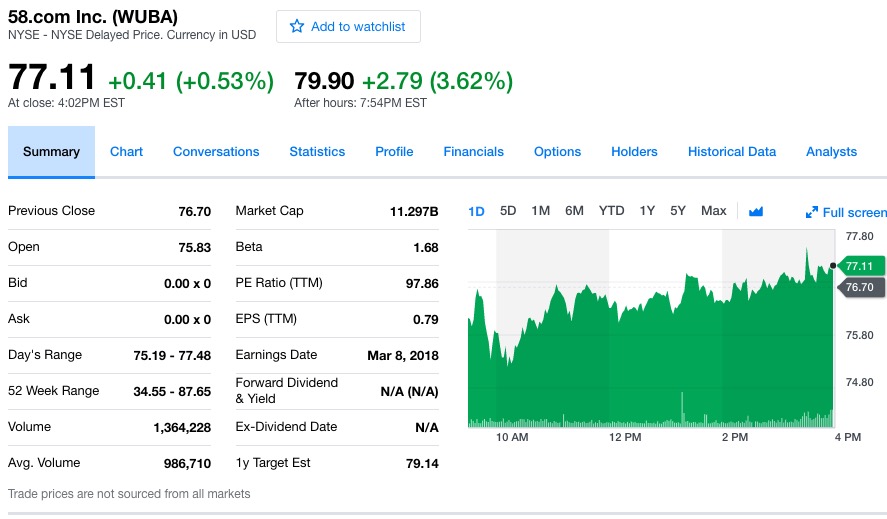Click the At close: 4:02PM EST text
This screenshot has width=887, height=519.
[66, 103]
